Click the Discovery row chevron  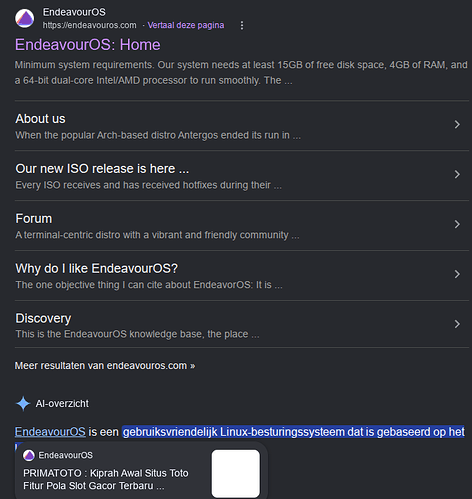coord(457,324)
